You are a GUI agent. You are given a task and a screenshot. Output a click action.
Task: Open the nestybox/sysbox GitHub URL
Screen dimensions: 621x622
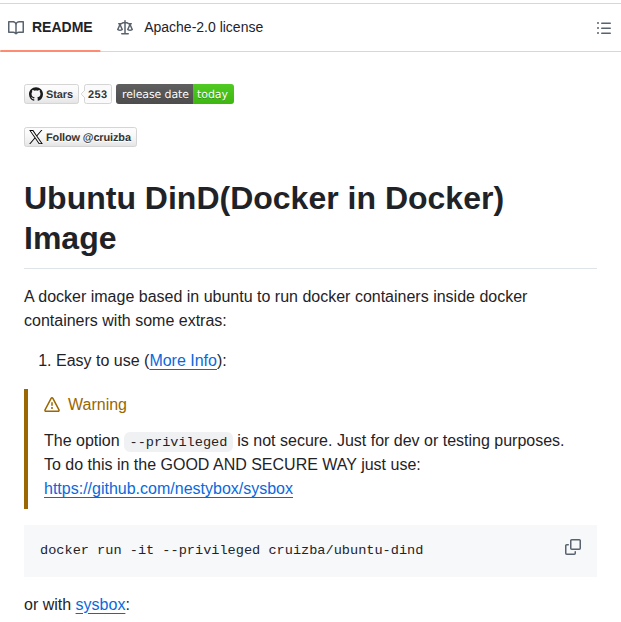(169, 488)
